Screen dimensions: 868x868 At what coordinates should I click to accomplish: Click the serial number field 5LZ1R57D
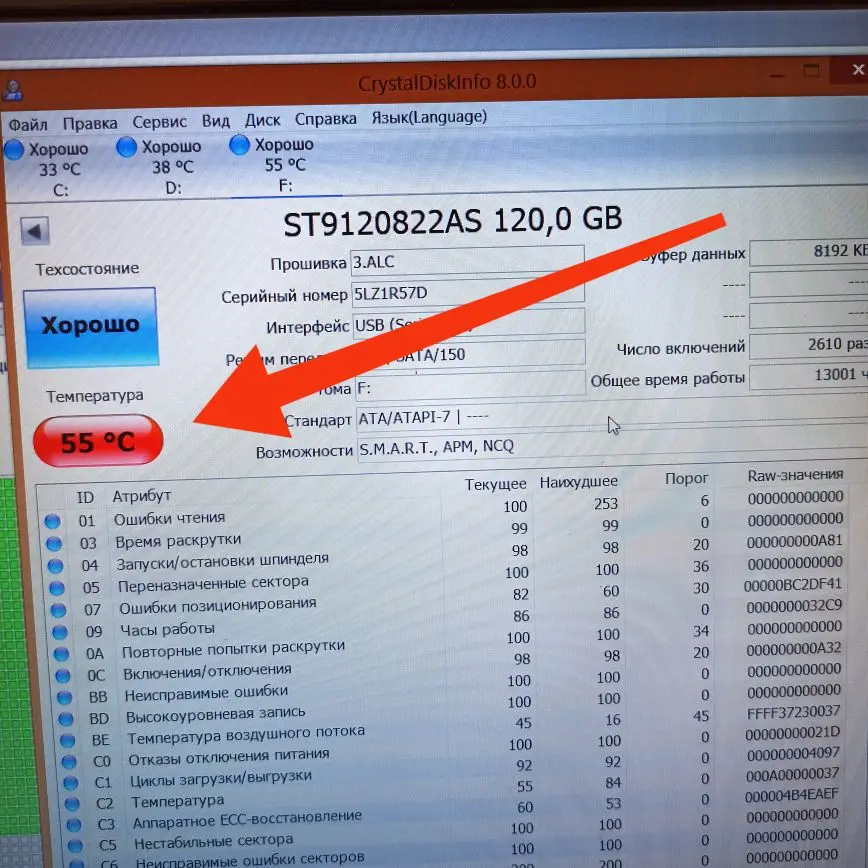[x=468, y=292]
